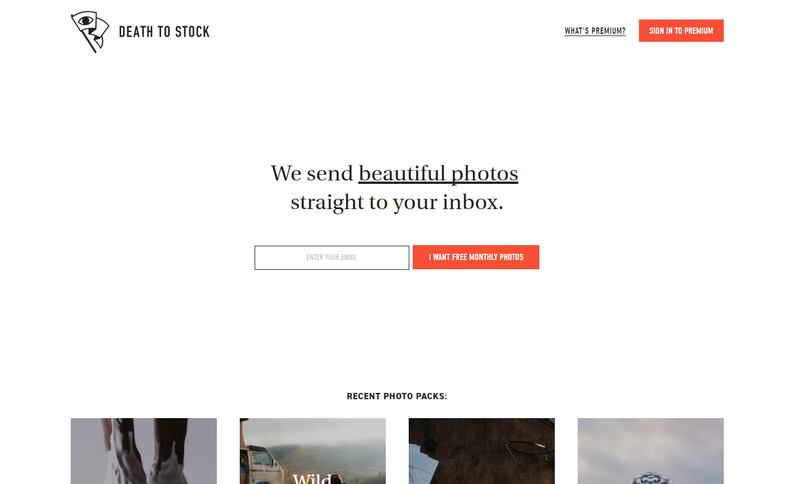Select the dark wooden table photo pack
The height and width of the screenshot is (484, 800).
(x=482, y=451)
